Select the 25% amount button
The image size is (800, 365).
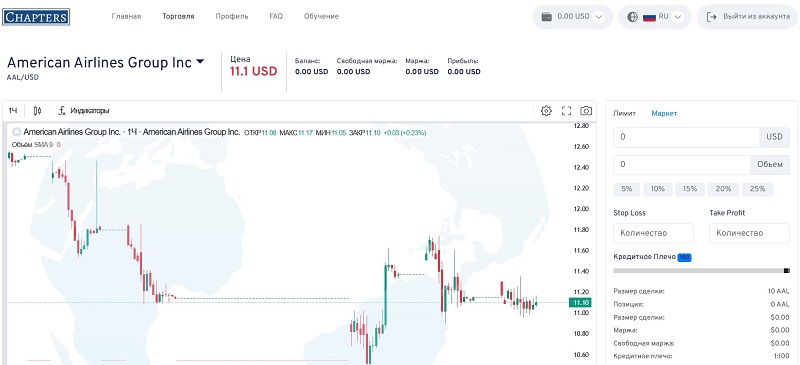click(x=757, y=189)
